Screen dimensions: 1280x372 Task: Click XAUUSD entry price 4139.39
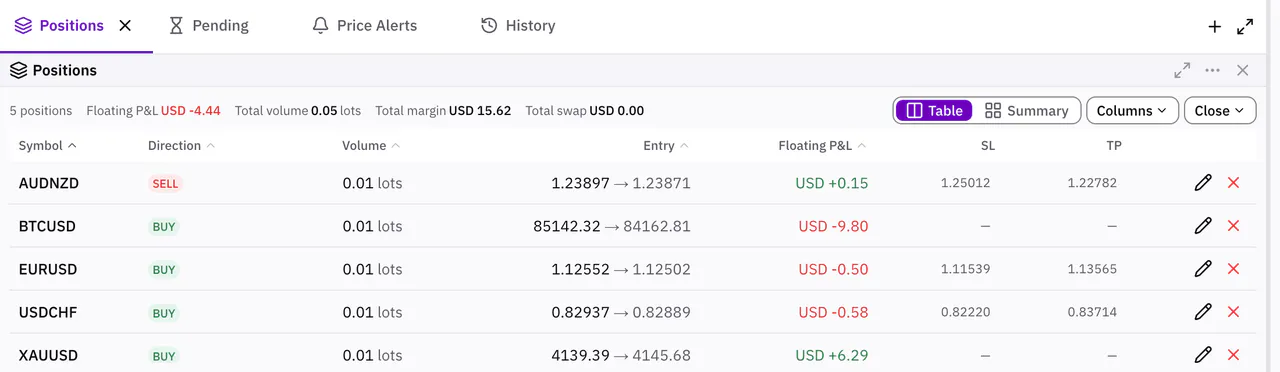point(580,355)
